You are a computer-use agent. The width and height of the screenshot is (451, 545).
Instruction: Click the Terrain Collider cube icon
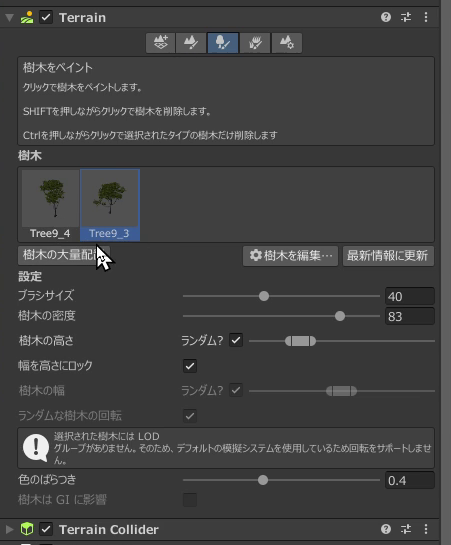27,529
